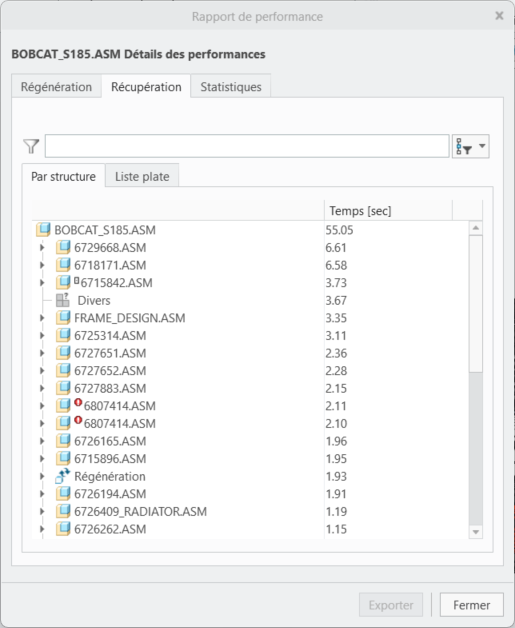The height and width of the screenshot is (628, 515).
Task: Select the 6727652.ASM tree row
Action: pos(250,371)
